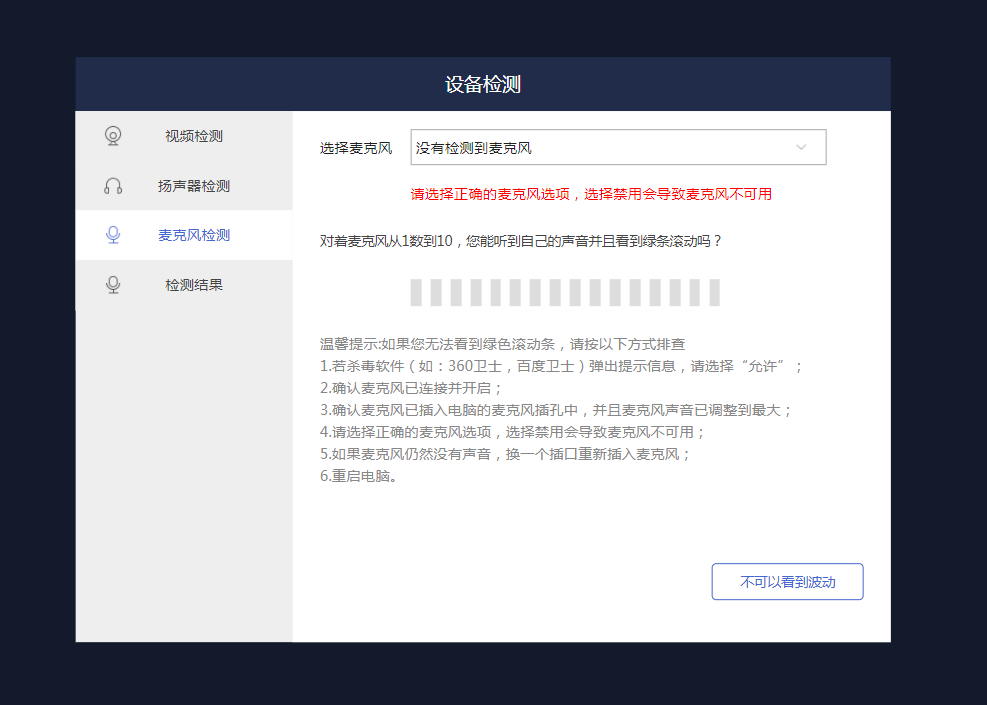Click the hint mentioning 360卫士 antivirus
987x705 pixels.
click(x=561, y=366)
